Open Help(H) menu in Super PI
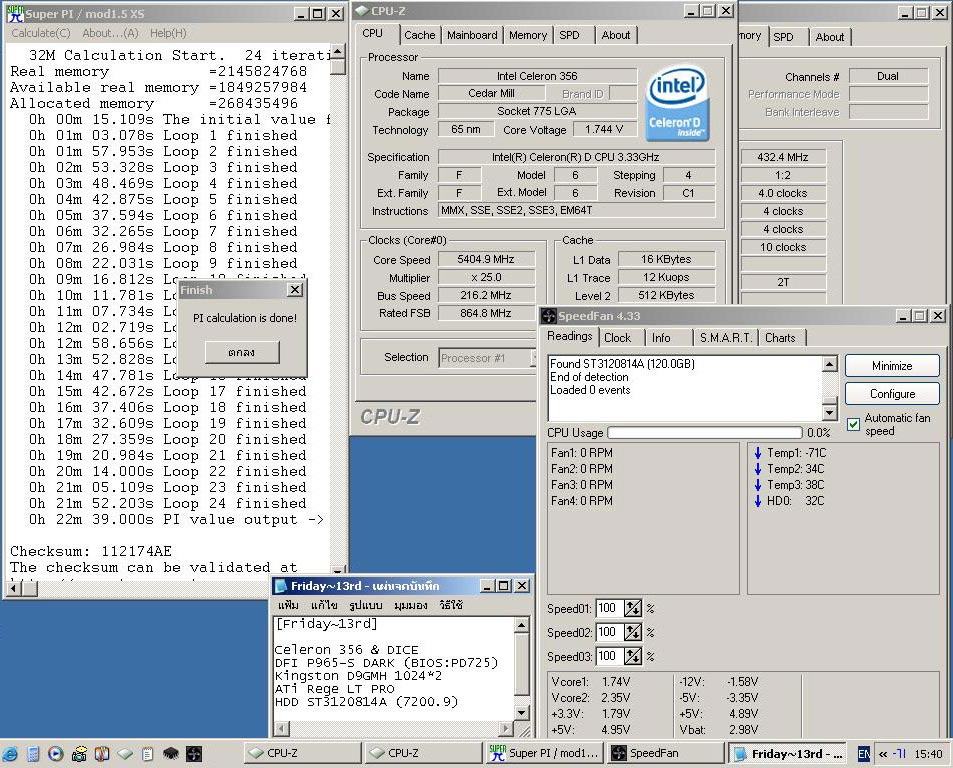This screenshot has height=768, width=953. 168,33
